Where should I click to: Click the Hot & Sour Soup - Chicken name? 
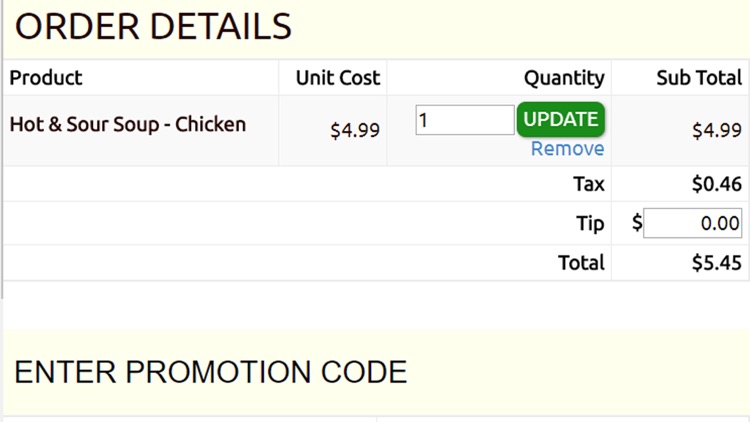(128, 125)
